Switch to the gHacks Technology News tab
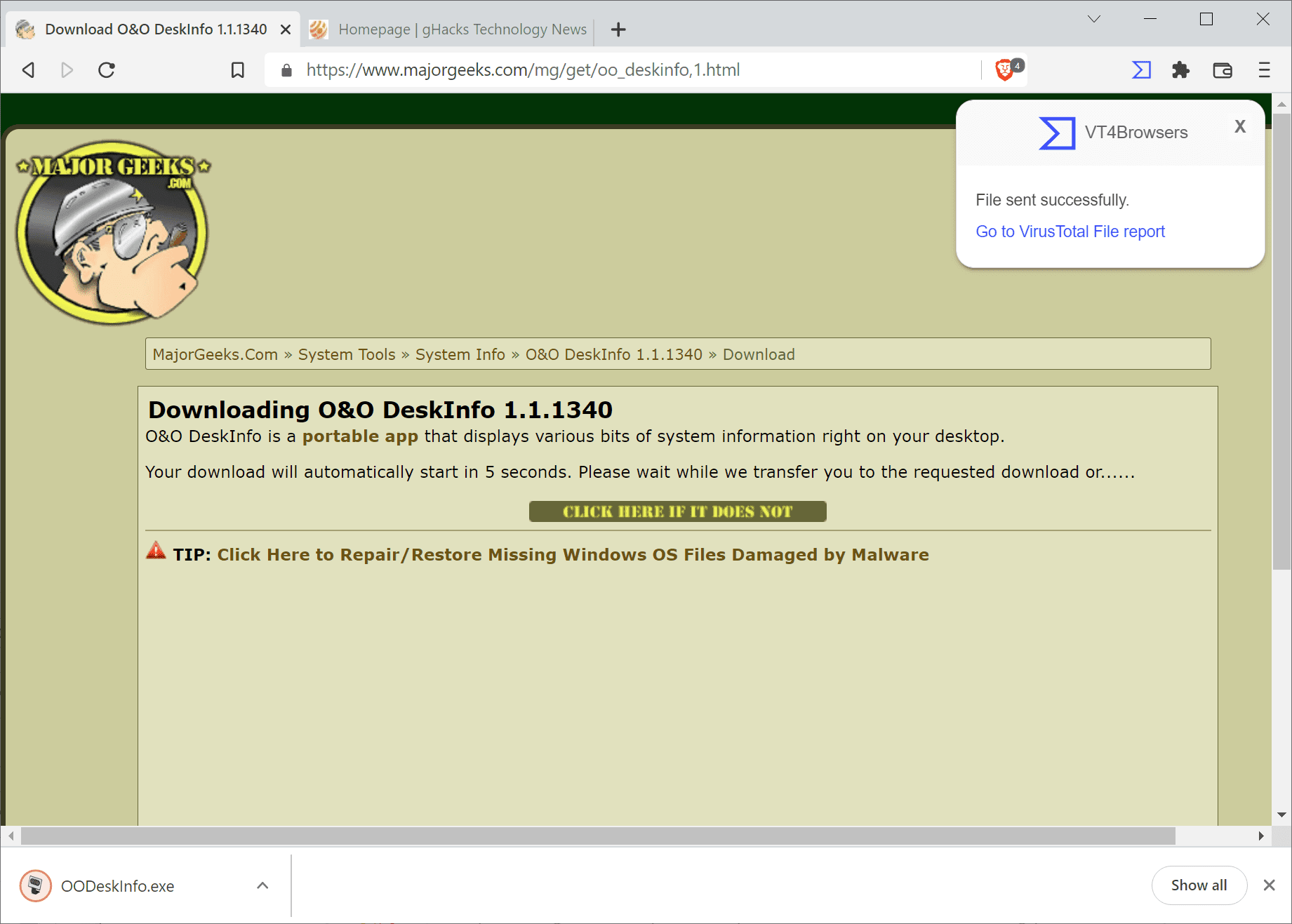Screen dimensions: 1292x924 tap(449, 29)
